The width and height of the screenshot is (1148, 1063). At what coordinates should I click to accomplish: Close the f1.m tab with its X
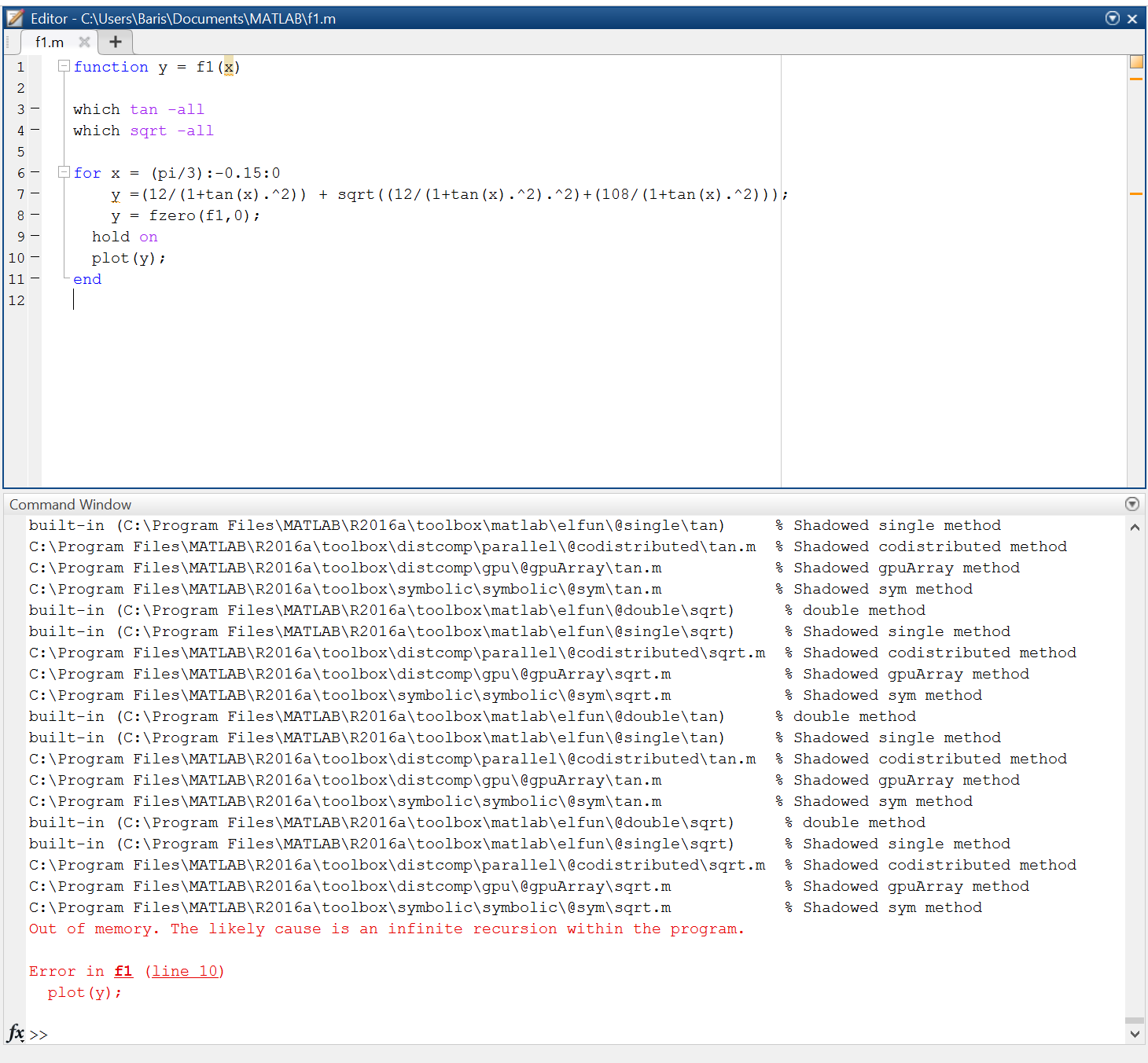(x=84, y=42)
